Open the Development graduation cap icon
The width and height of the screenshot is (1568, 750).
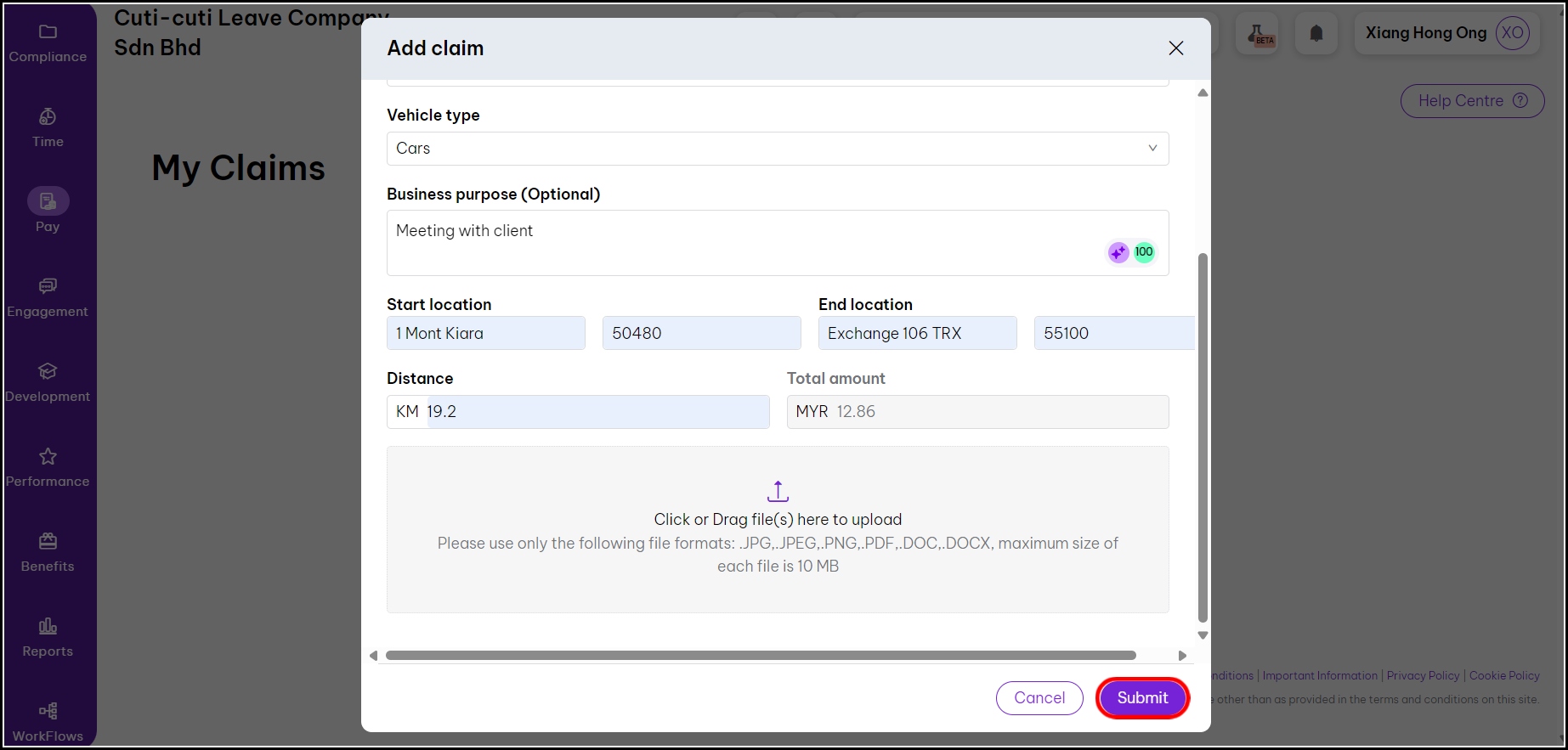click(x=48, y=371)
